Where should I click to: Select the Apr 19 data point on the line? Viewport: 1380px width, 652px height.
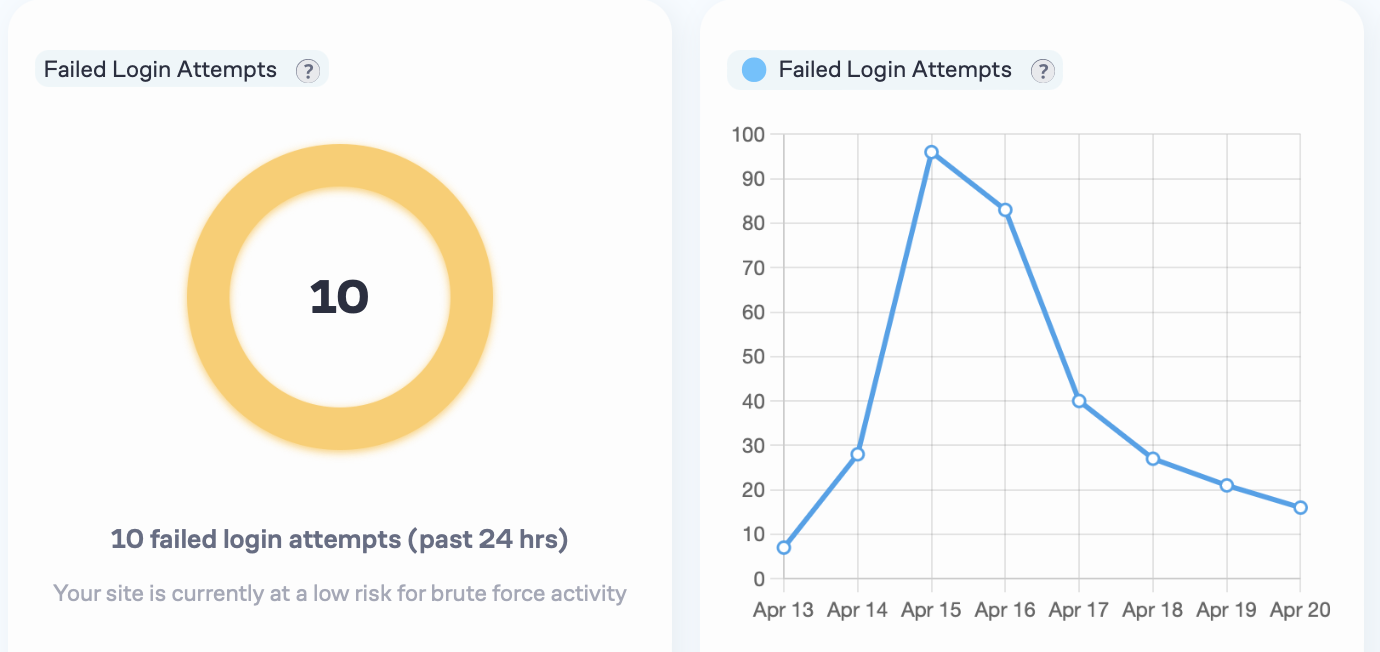[1226, 485]
